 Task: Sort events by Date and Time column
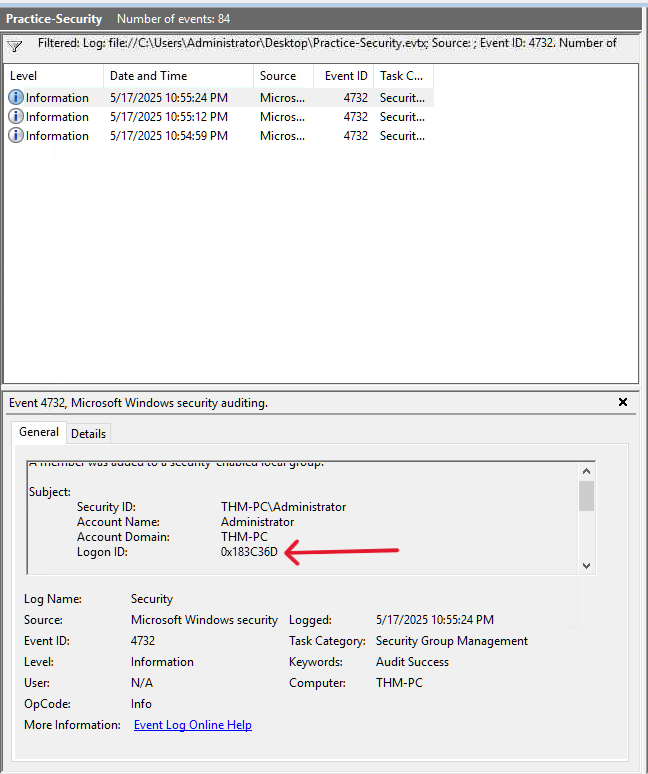point(177,76)
